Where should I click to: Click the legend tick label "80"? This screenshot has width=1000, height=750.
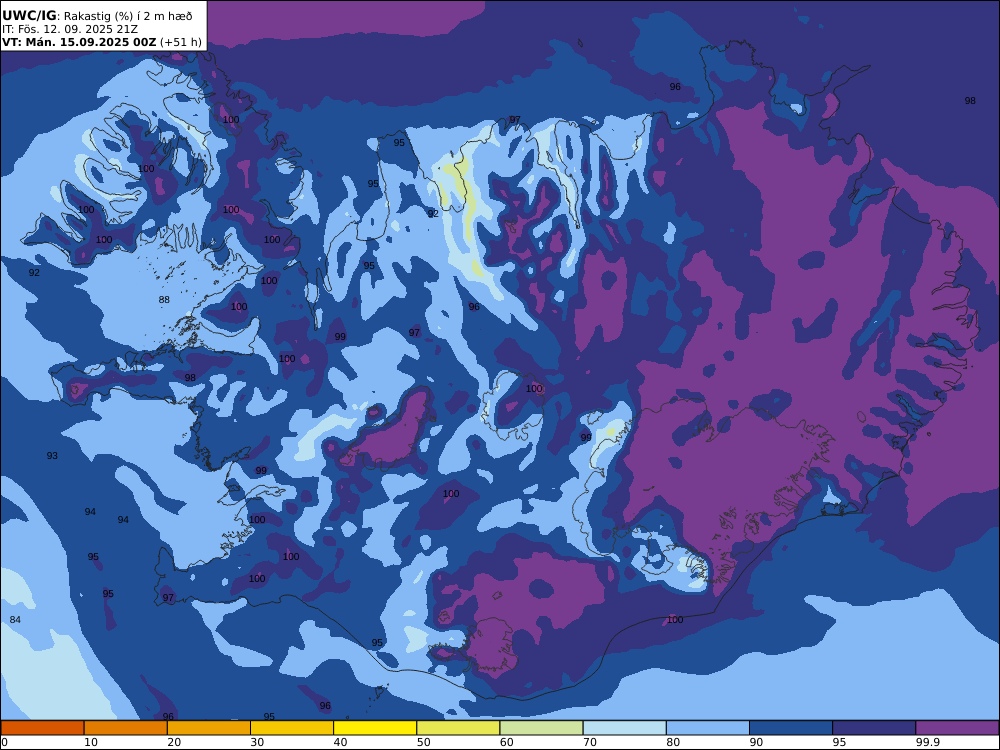coord(673,742)
